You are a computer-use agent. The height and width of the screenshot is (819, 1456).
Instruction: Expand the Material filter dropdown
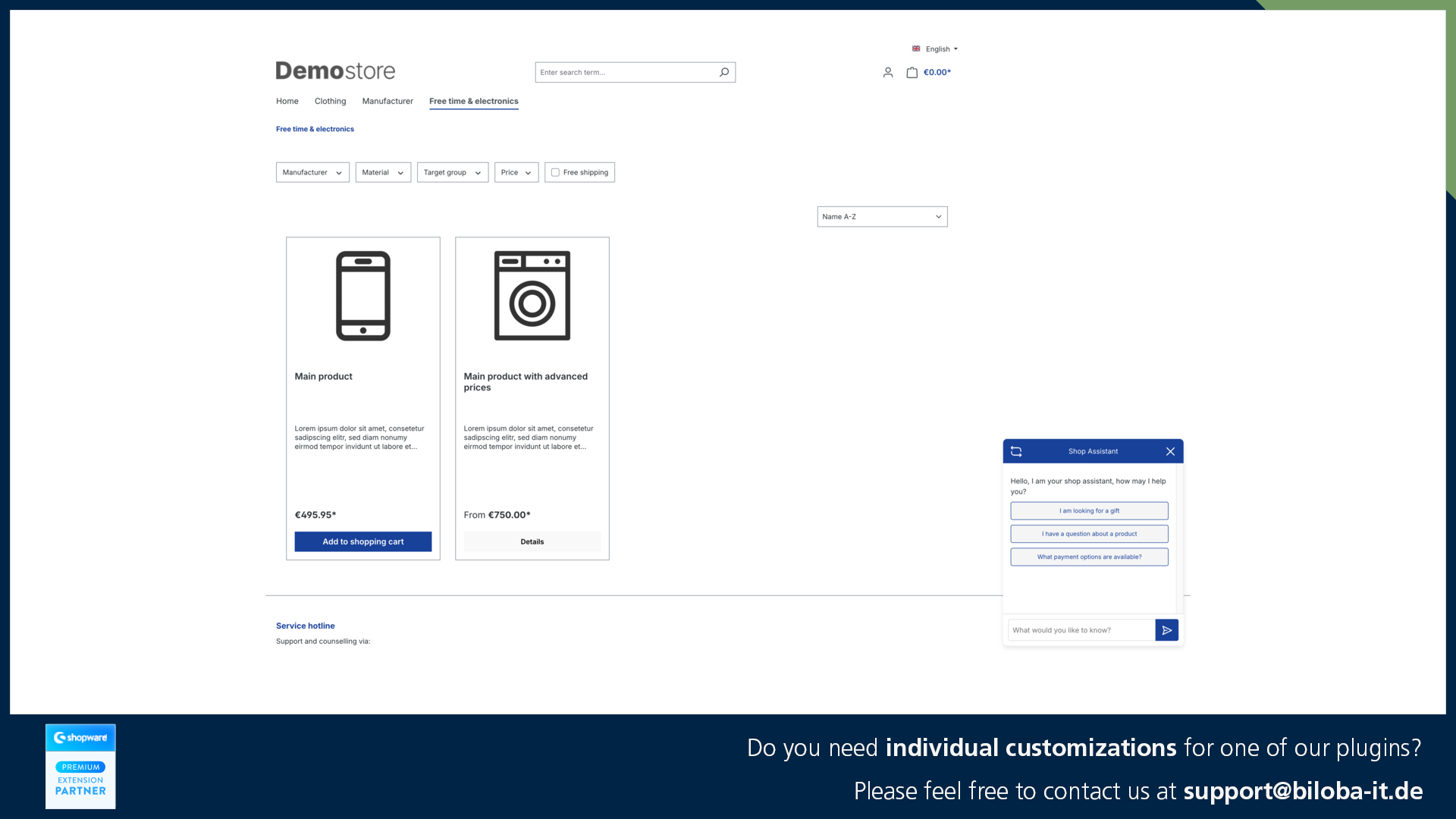(x=383, y=172)
